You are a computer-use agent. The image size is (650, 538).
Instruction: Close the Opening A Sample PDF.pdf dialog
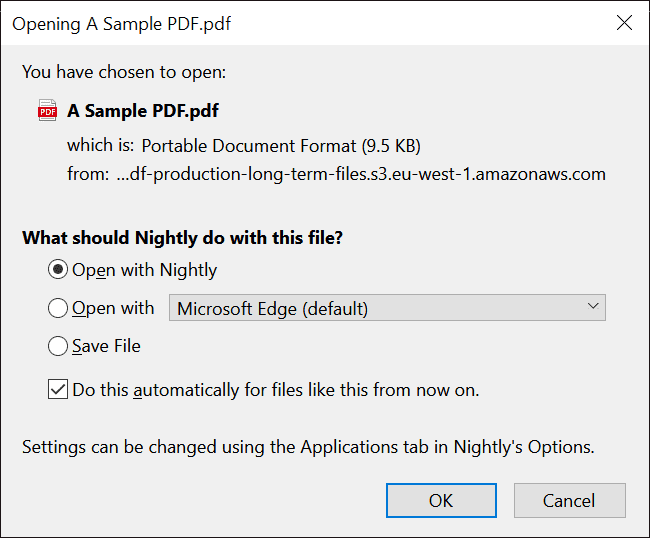[x=624, y=23]
